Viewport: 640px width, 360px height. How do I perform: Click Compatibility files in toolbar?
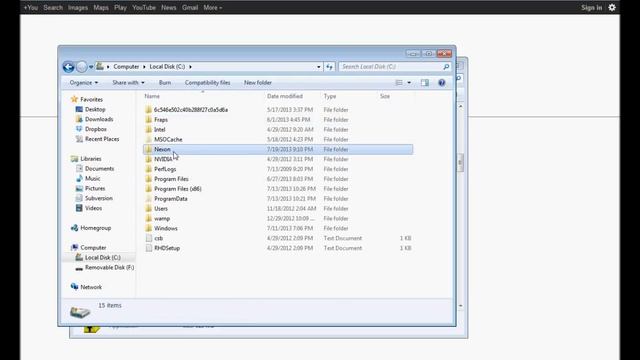pyautogui.click(x=207, y=82)
